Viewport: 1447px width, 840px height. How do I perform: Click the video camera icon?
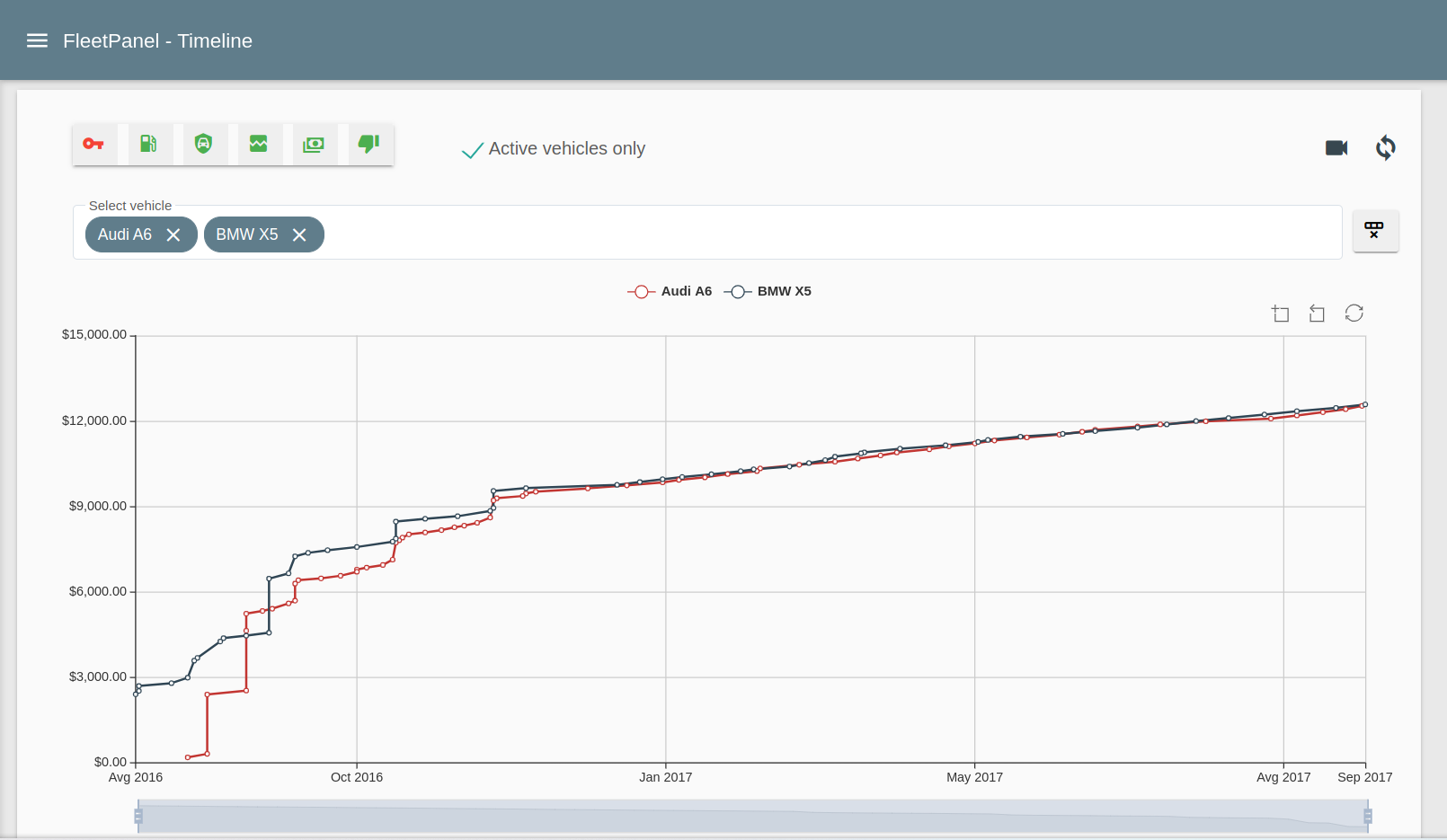pos(1336,147)
